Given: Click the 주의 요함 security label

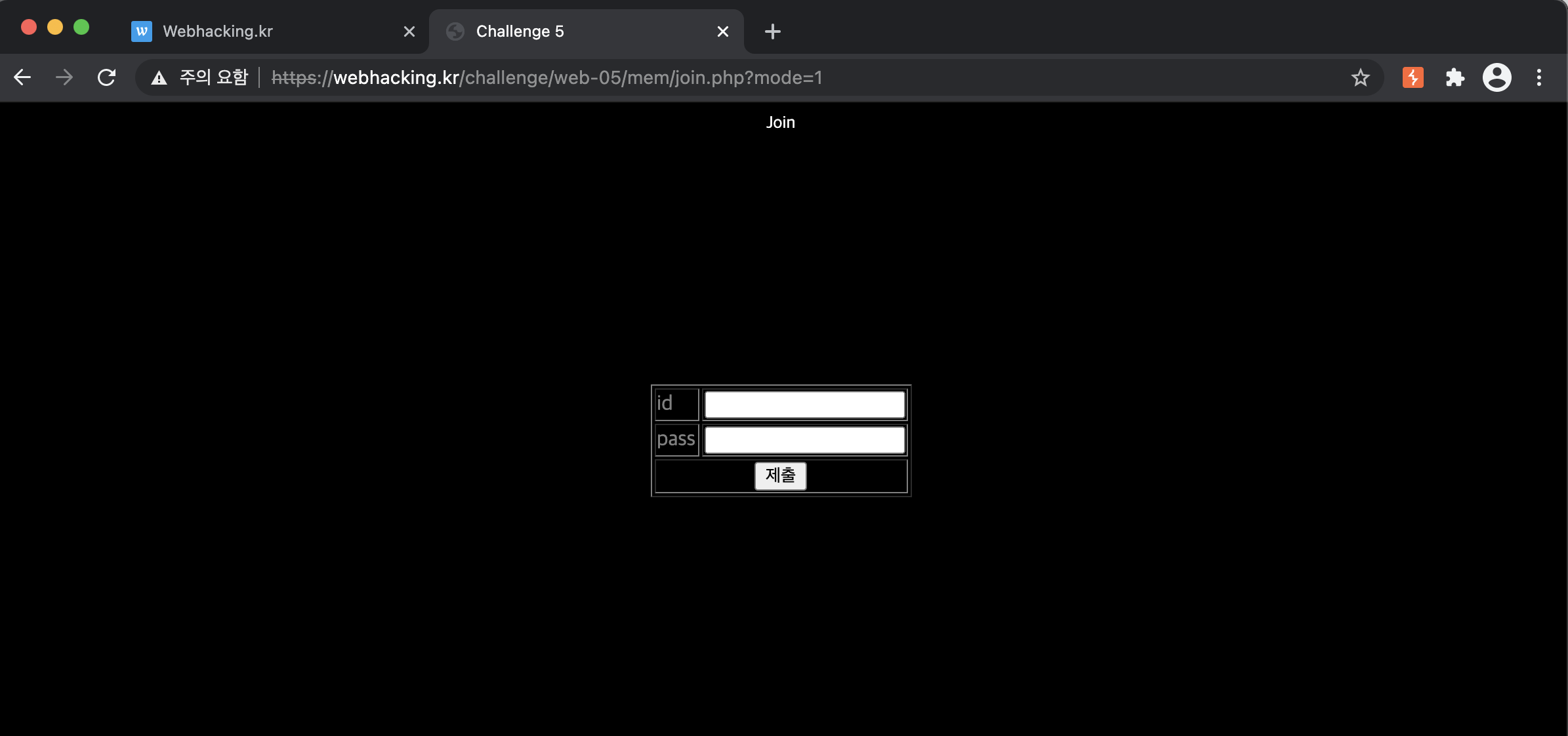Looking at the screenshot, I should coord(214,77).
